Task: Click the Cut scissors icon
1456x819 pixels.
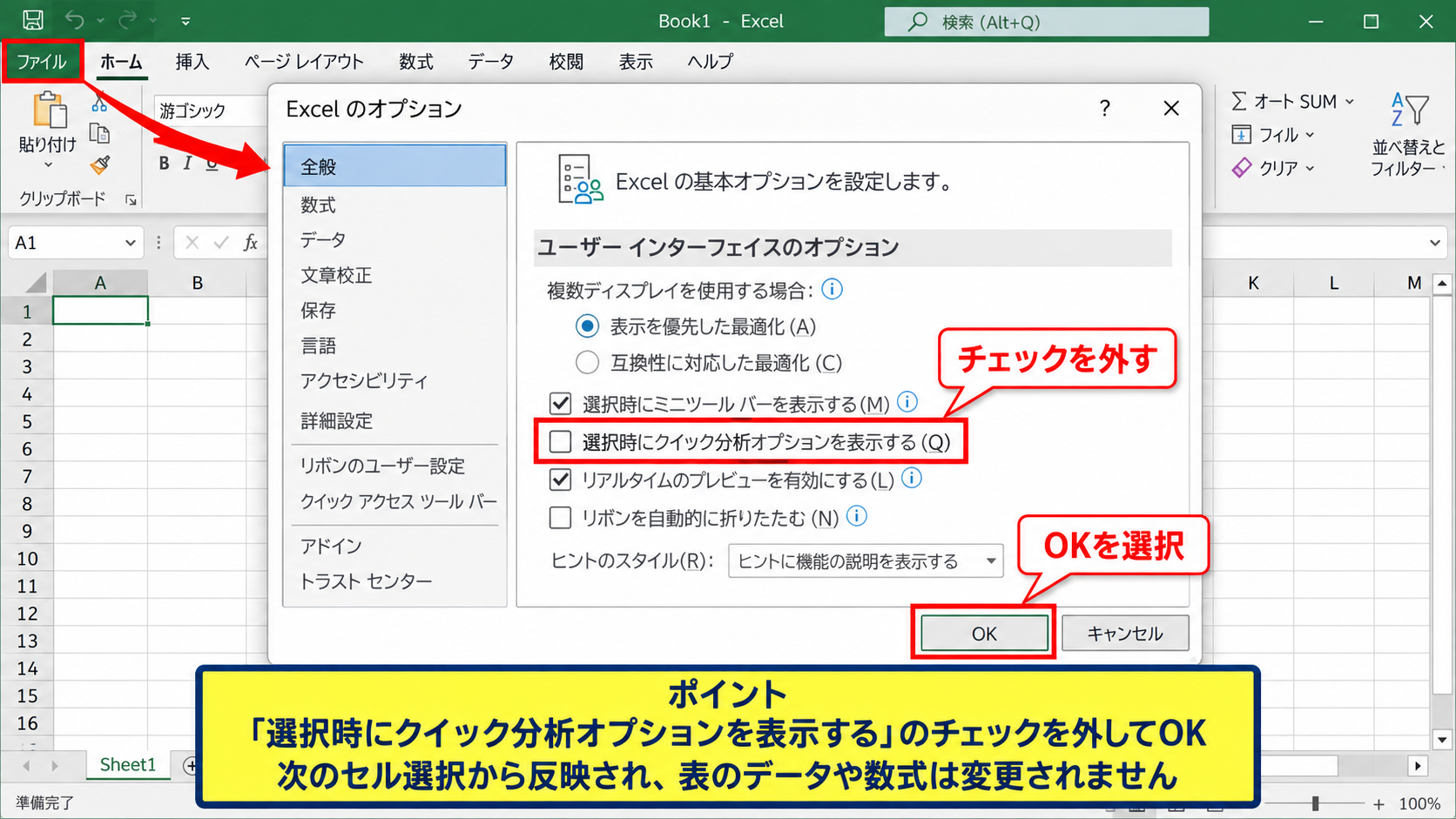Action: (100, 102)
